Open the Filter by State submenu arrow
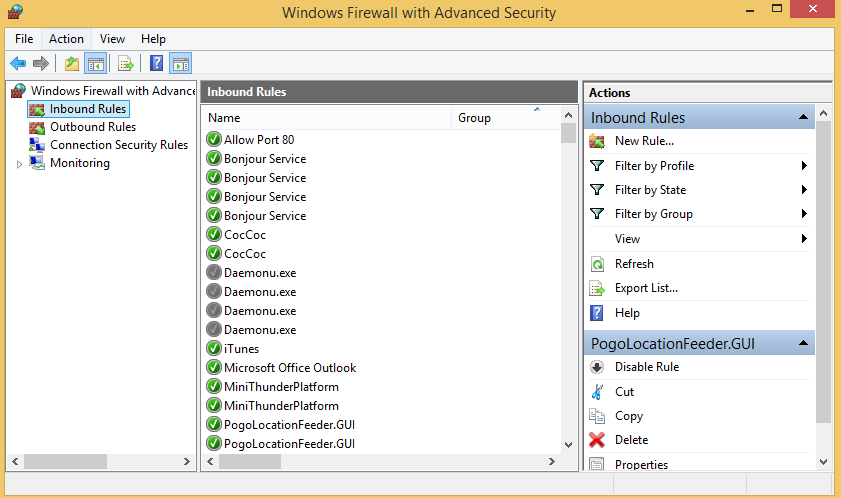The height and width of the screenshot is (498, 841). tap(804, 189)
